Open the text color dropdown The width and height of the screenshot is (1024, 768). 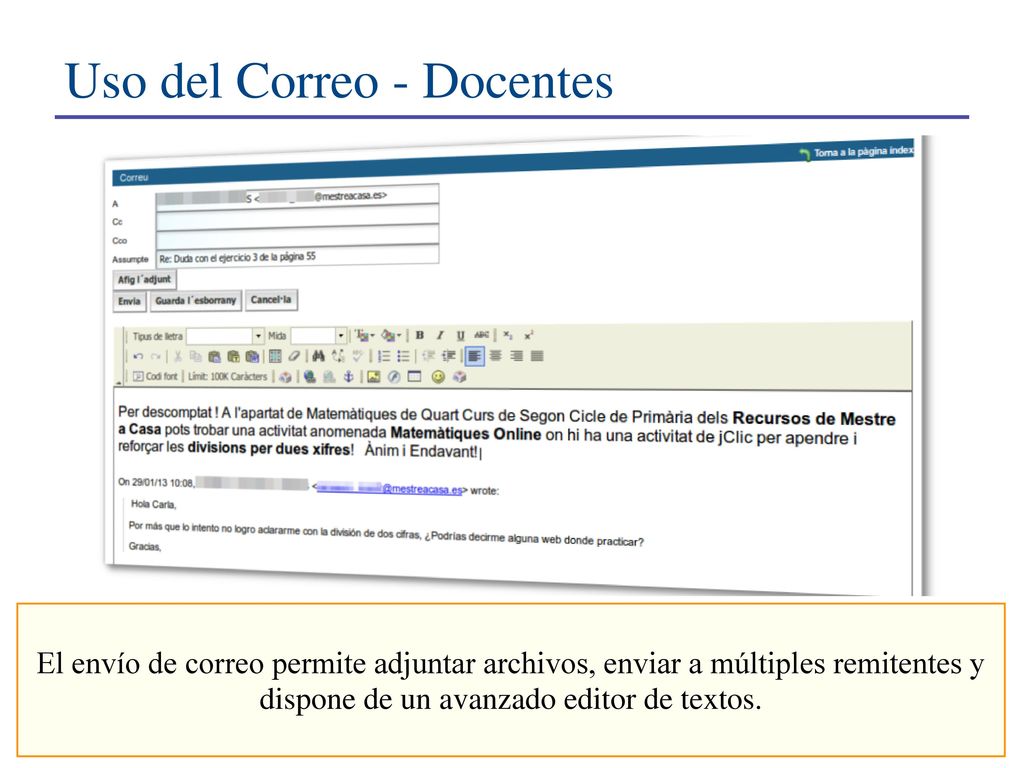point(364,336)
